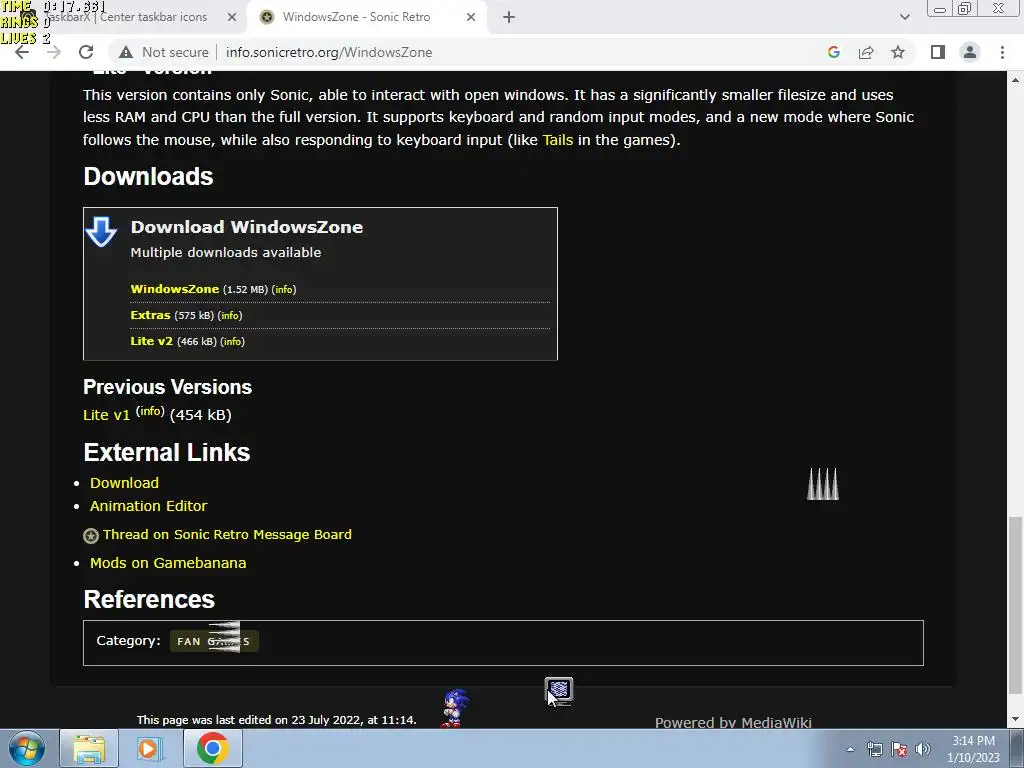Image resolution: width=1024 pixels, height=768 pixels.
Task: Open info link next to Lite v2
Action: [x=232, y=342]
